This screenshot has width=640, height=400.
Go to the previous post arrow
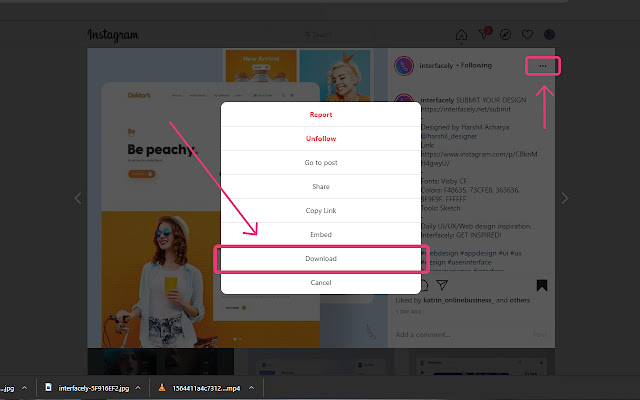click(x=78, y=198)
